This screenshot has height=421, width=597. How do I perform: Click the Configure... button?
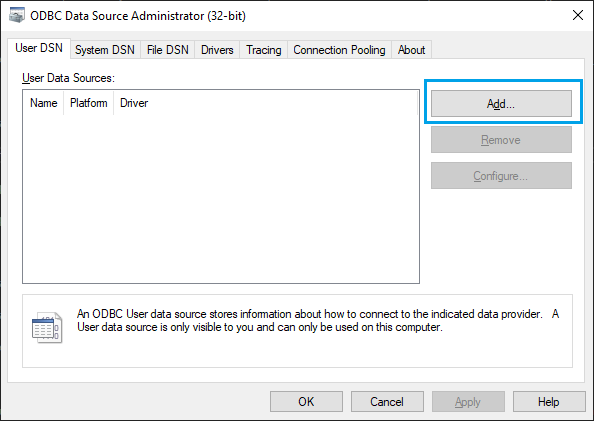point(501,176)
